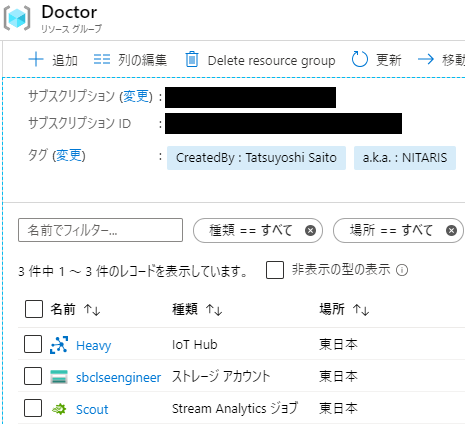Click the trash can icon
Screen dimensions: 466x424
pos(192,59)
